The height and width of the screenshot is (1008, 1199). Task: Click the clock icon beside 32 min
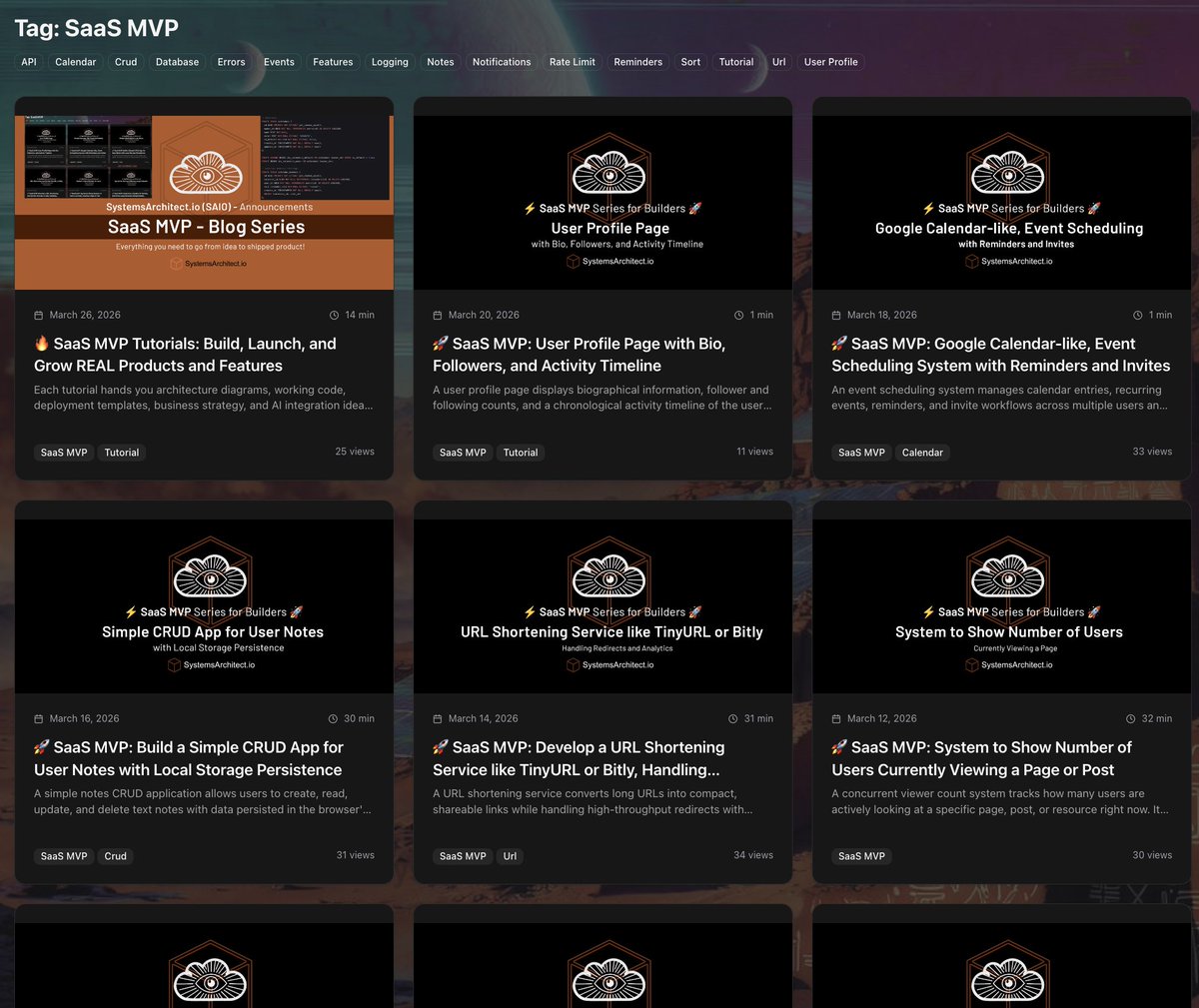coord(1131,718)
